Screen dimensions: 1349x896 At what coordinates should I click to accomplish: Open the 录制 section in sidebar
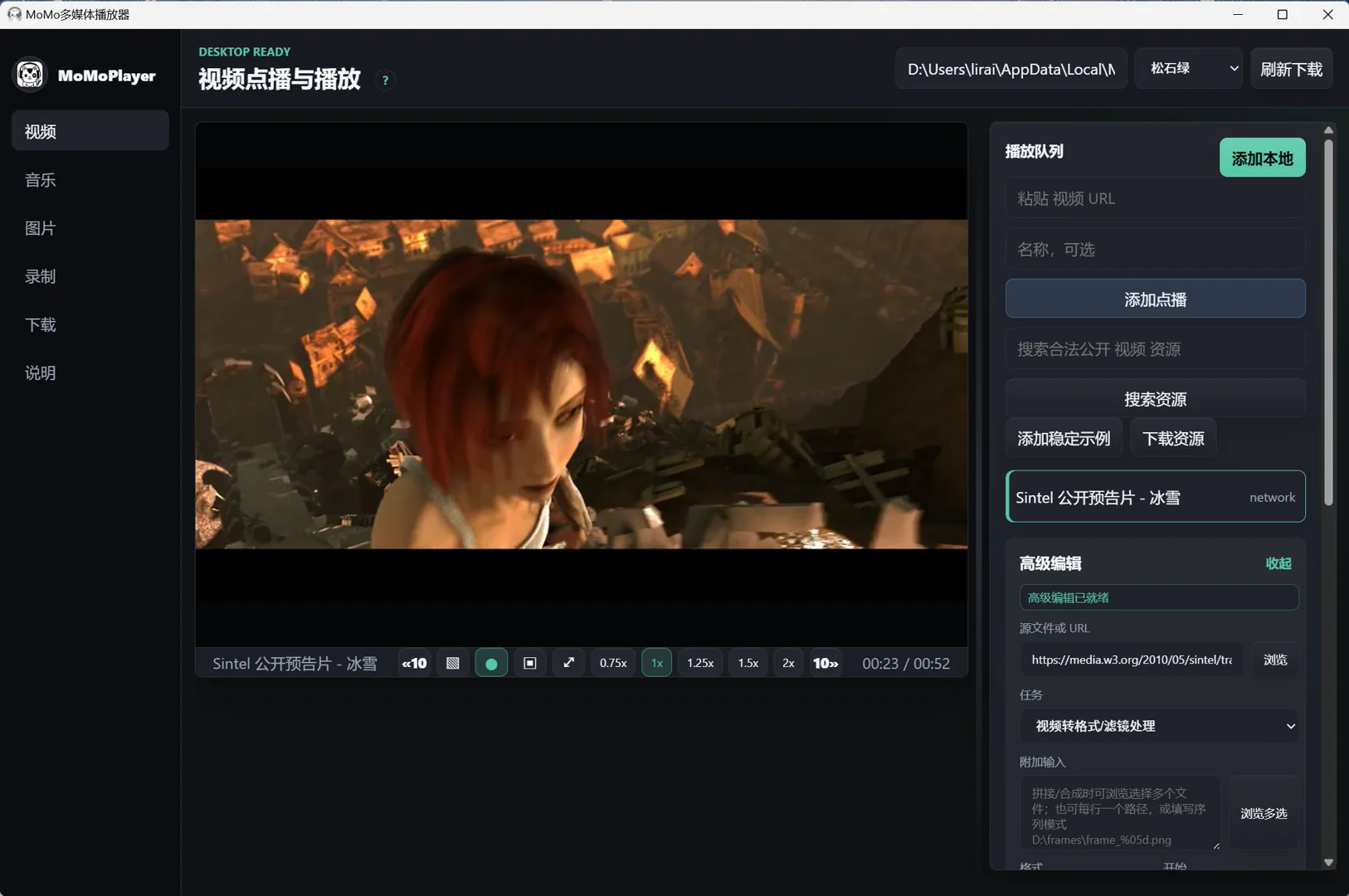(90, 275)
